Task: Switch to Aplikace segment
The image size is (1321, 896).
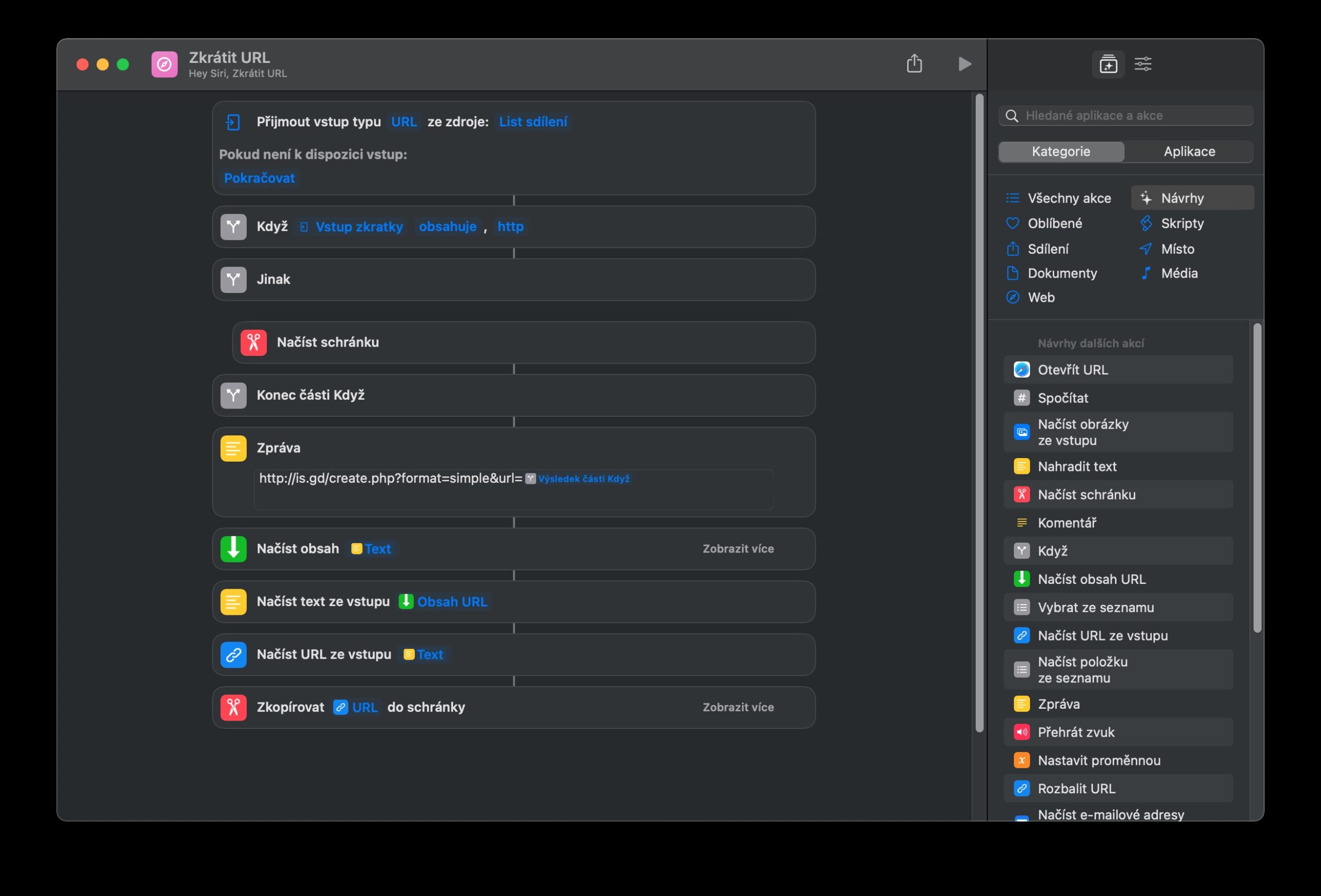Action: [x=1189, y=152]
